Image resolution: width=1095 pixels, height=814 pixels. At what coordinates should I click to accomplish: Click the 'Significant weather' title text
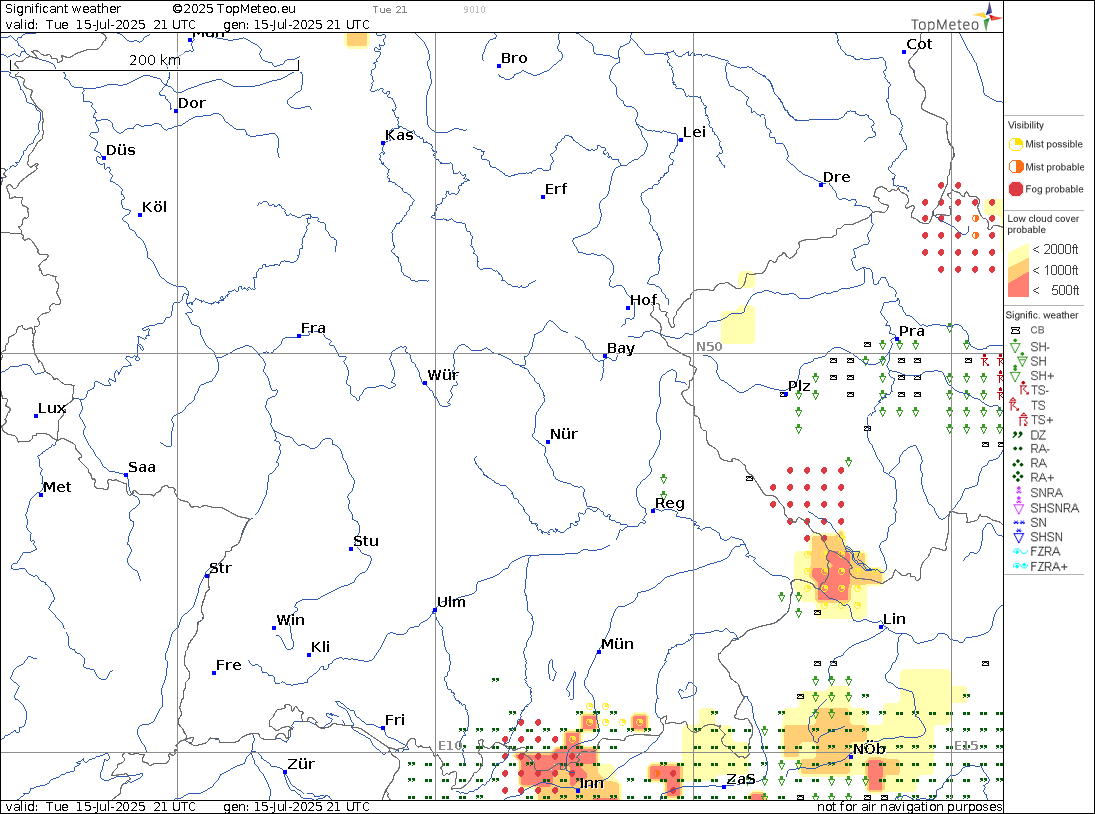point(63,9)
